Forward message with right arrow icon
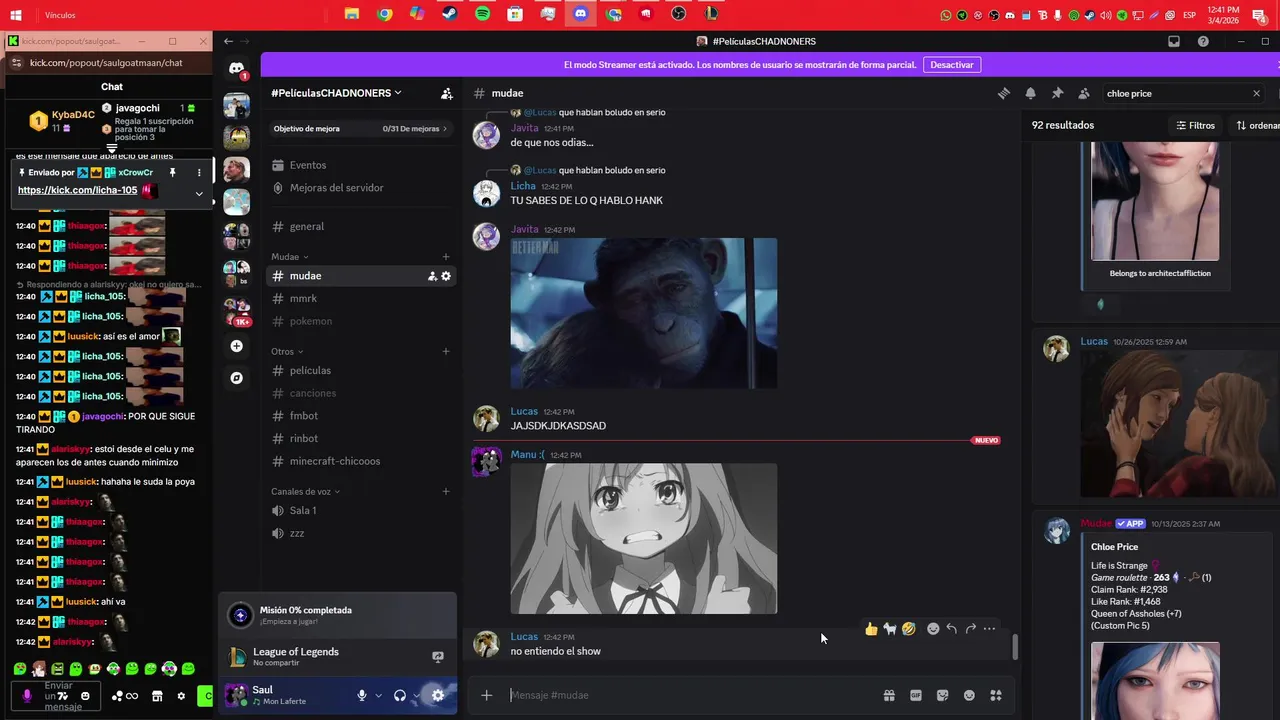The width and height of the screenshot is (1280, 720). click(x=970, y=629)
